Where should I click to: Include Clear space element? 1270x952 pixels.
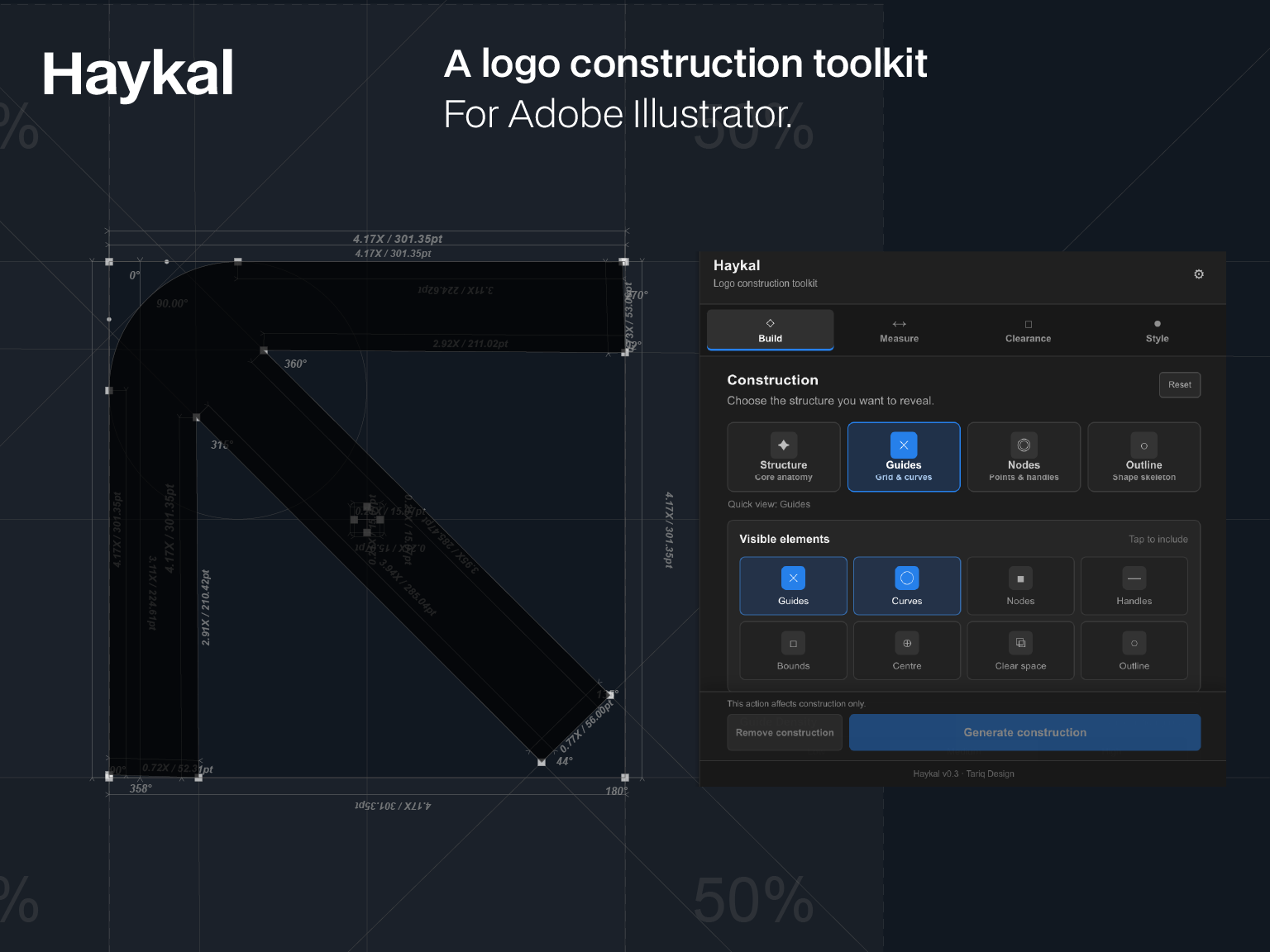point(1020,651)
